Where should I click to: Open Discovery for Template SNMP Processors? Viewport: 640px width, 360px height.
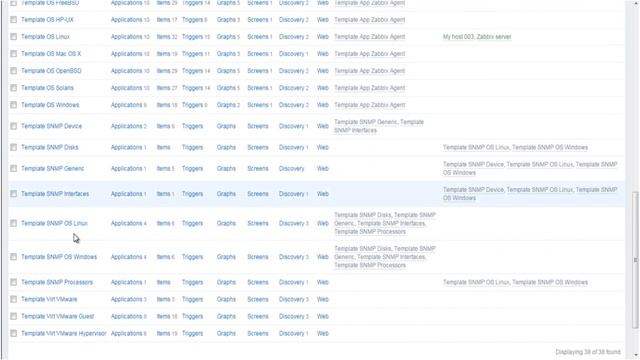pyautogui.click(x=291, y=282)
